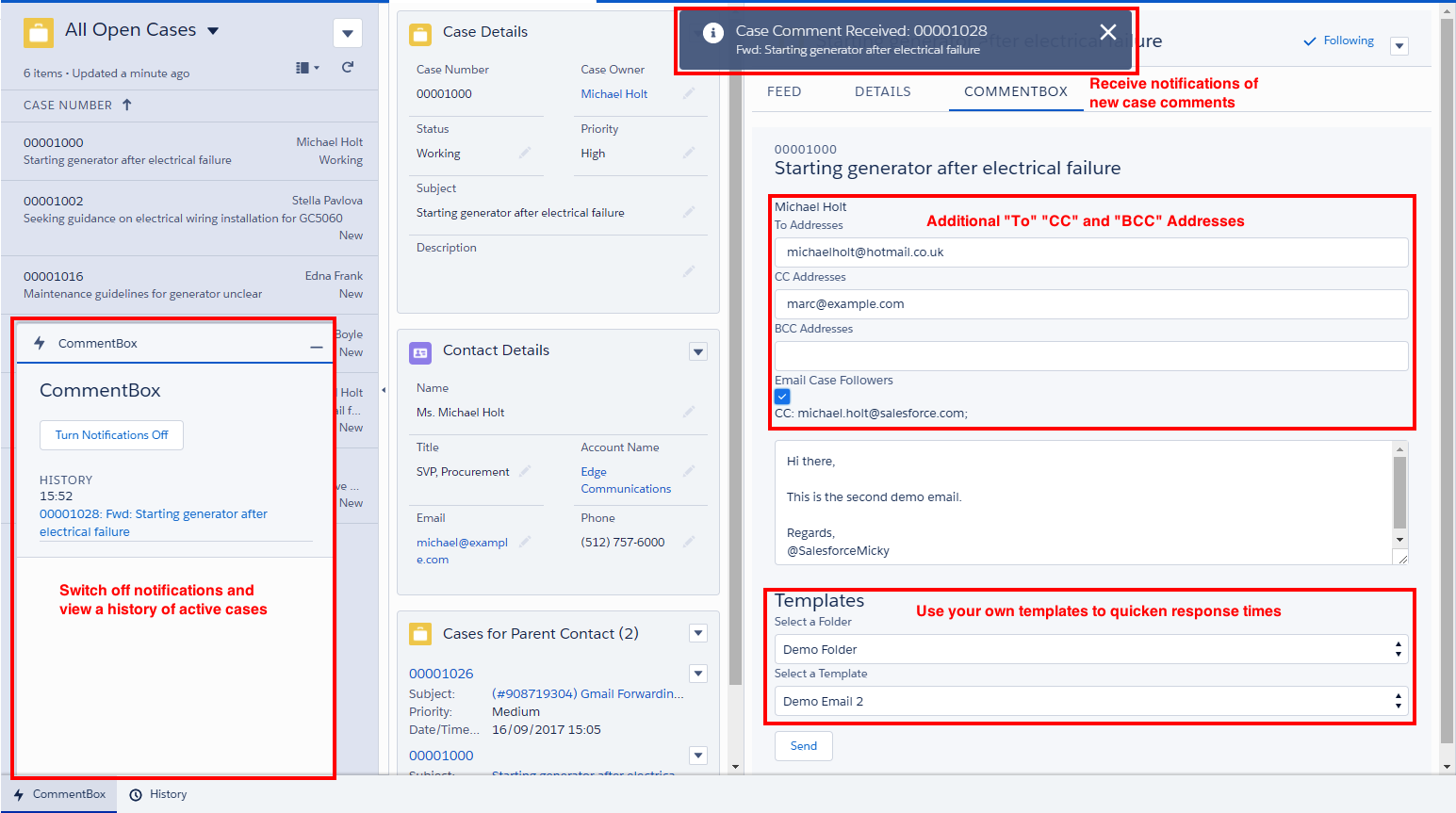This screenshot has height=813, width=1456.
Task: Switch to the FEED tab
Action: [x=784, y=91]
